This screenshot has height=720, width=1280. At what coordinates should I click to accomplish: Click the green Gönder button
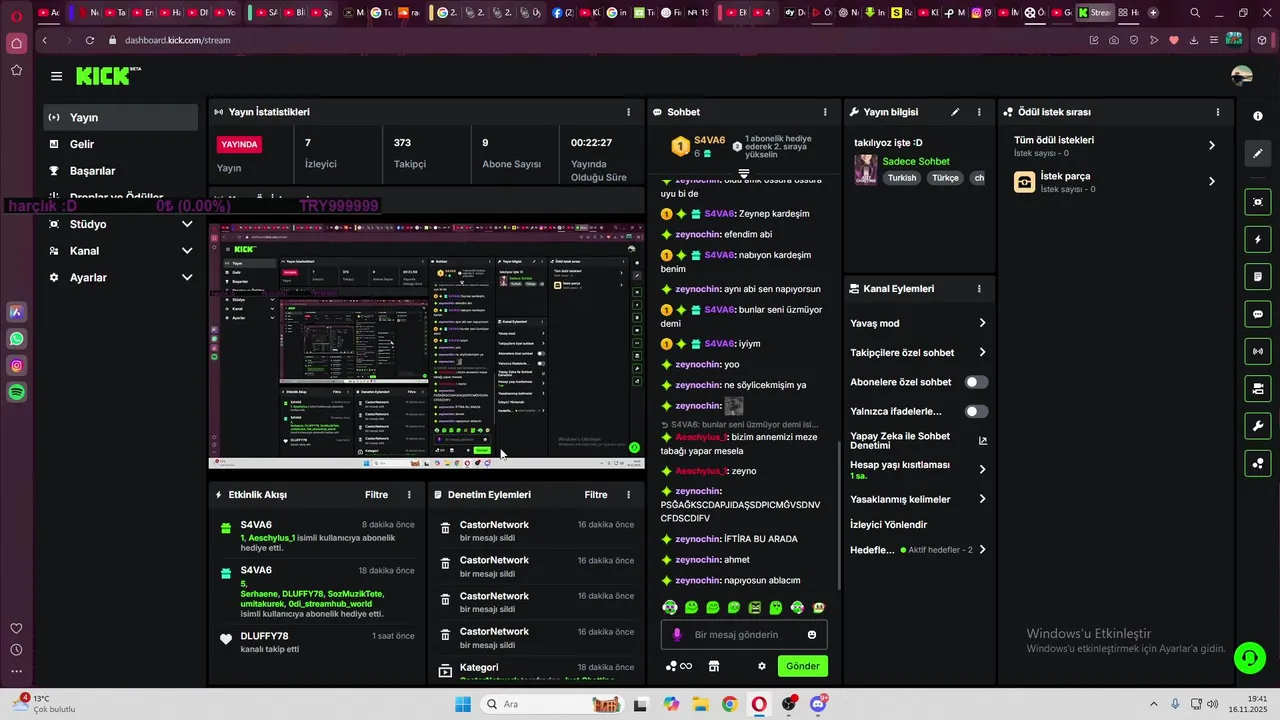click(802, 666)
